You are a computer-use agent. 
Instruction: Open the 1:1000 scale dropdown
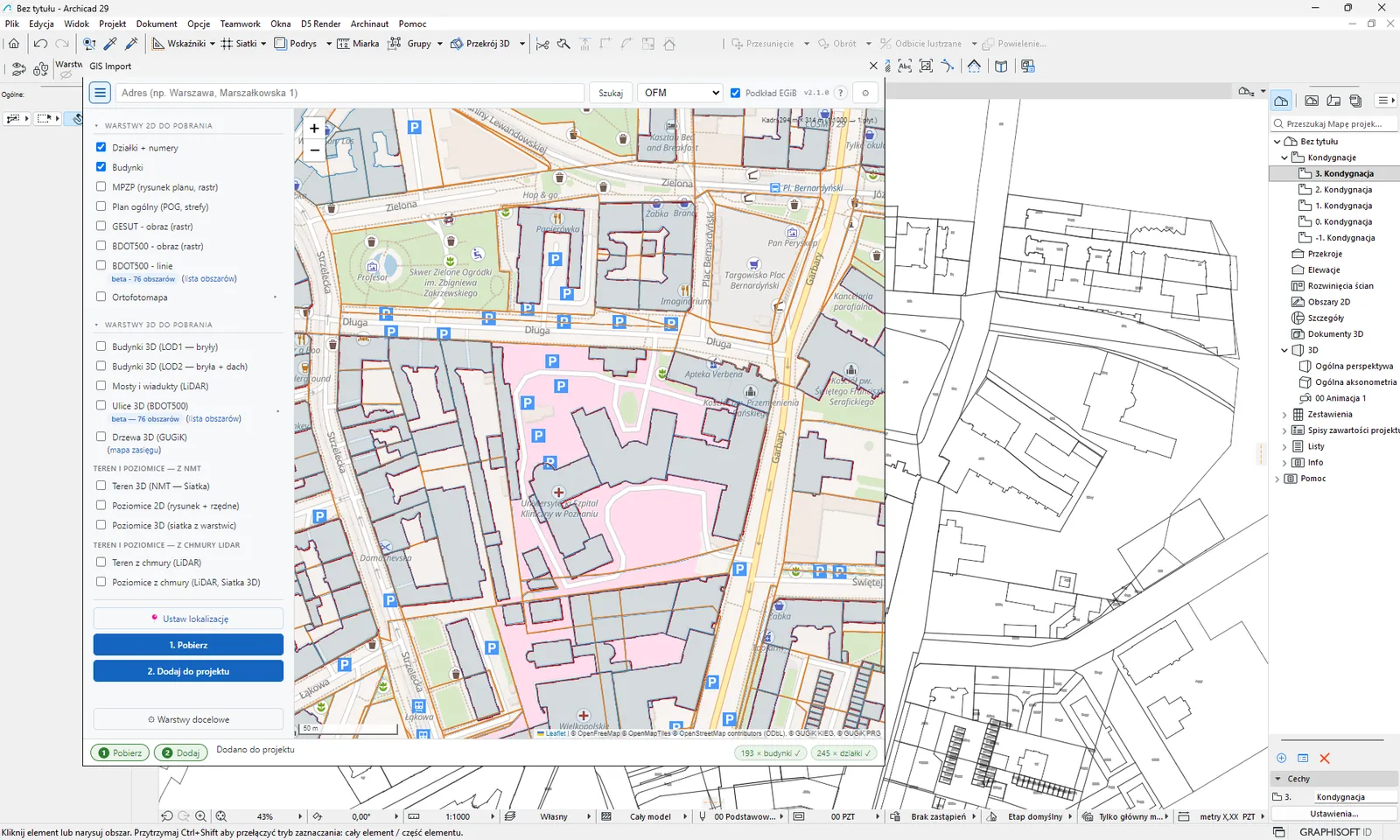coord(493,816)
